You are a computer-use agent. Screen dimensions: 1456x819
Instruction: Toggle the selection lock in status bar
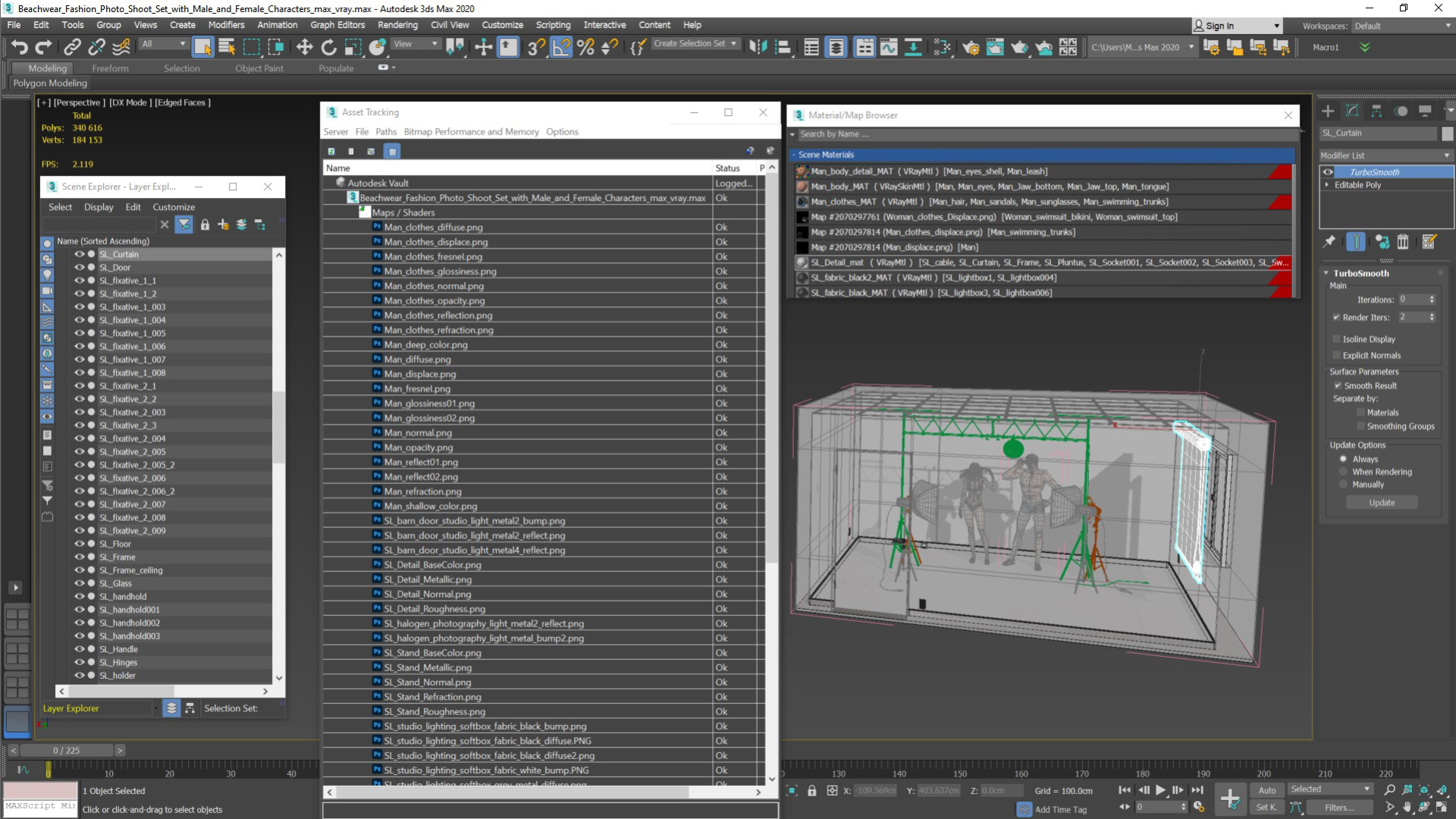(812, 790)
